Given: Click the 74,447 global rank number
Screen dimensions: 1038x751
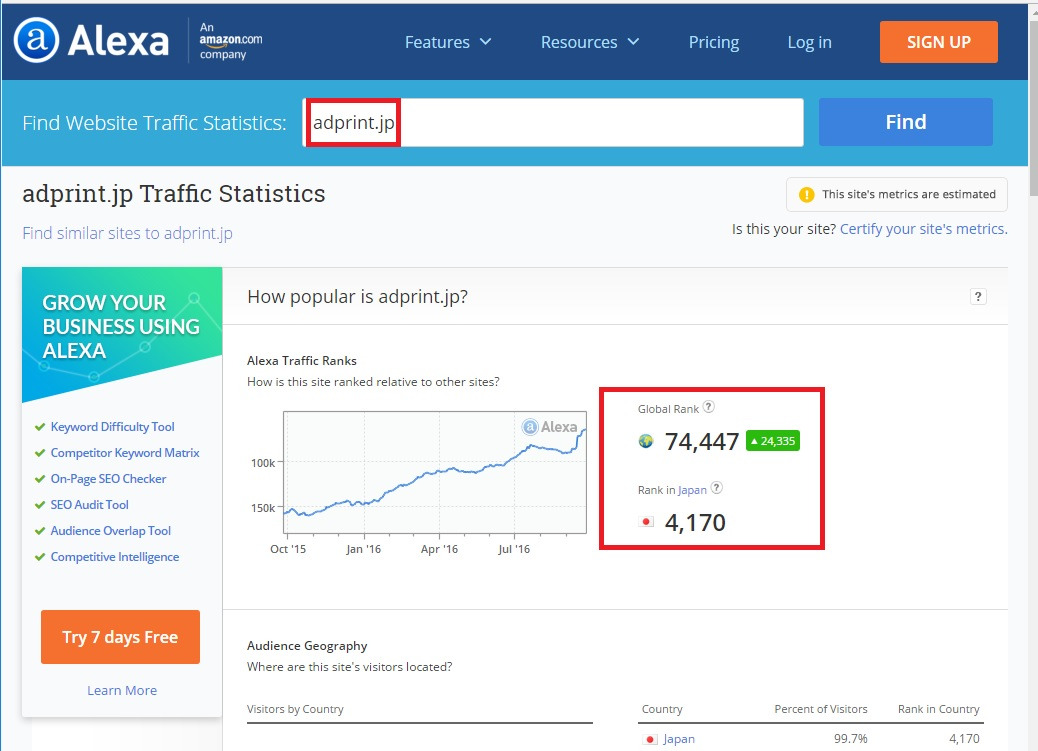Looking at the screenshot, I should (702, 442).
